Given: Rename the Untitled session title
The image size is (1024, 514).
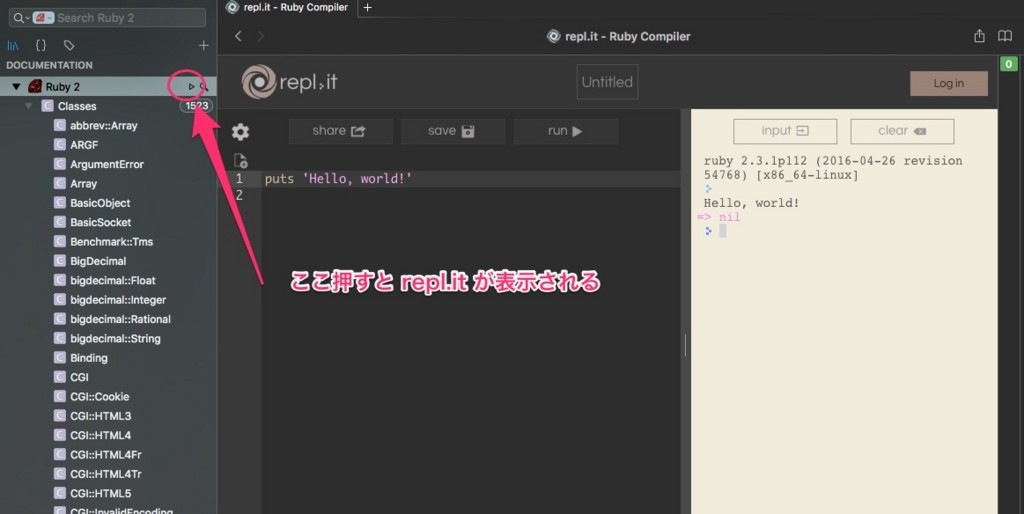Looking at the screenshot, I should click(x=607, y=82).
